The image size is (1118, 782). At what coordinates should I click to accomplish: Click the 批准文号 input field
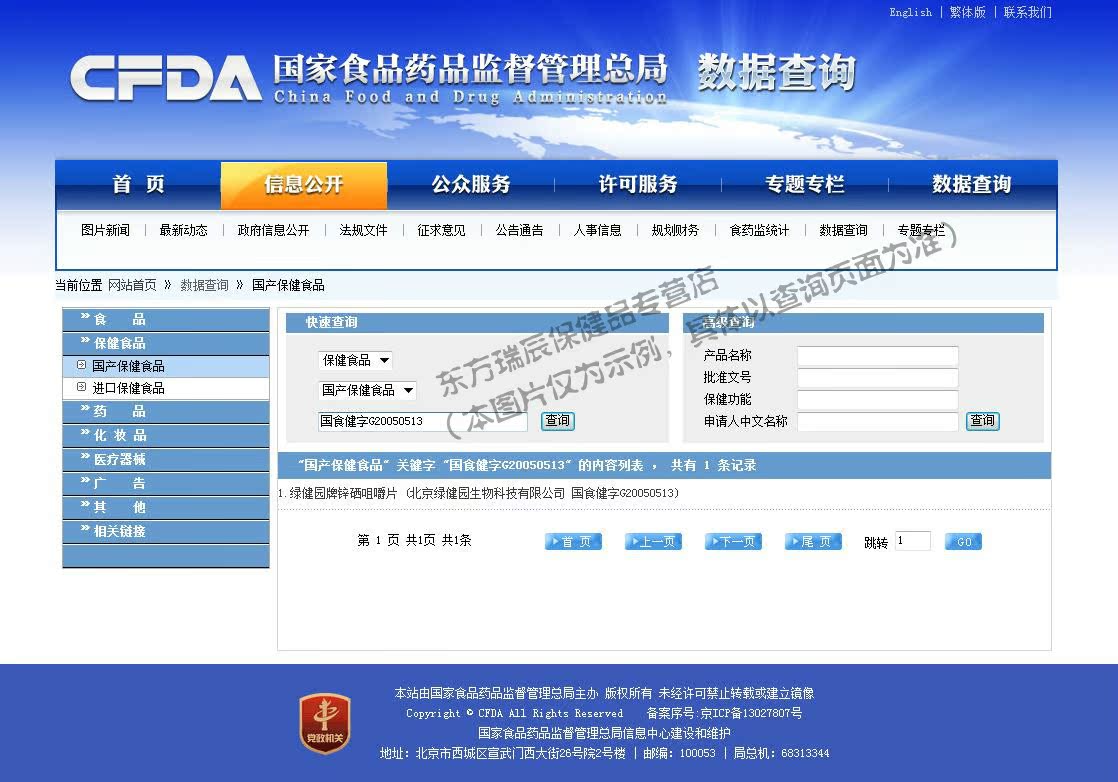pos(877,377)
